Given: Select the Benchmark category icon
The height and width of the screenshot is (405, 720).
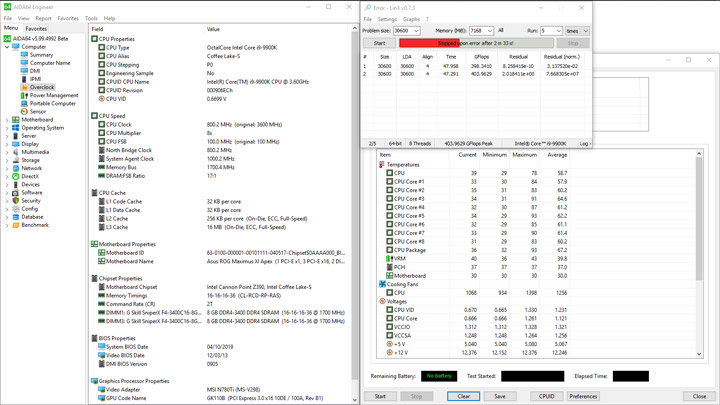Looking at the screenshot, I should point(16,225).
